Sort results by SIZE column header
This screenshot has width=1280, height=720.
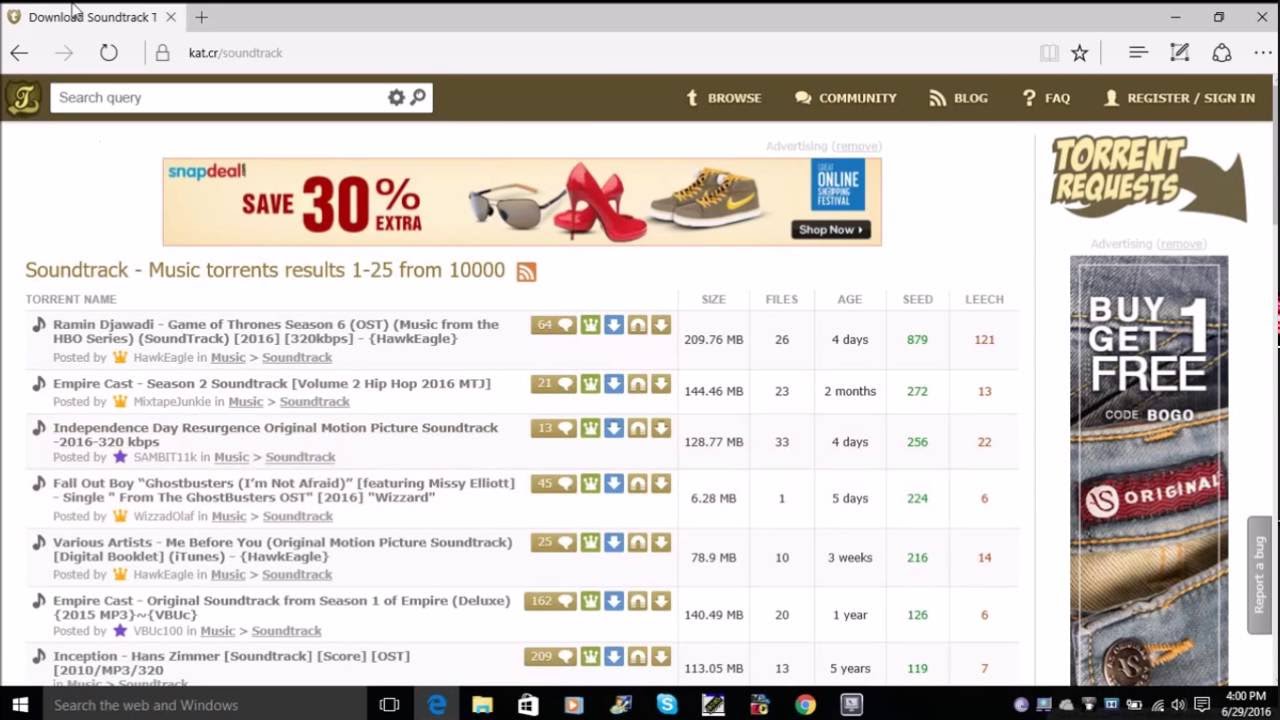pyautogui.click(x=713, y=299)
